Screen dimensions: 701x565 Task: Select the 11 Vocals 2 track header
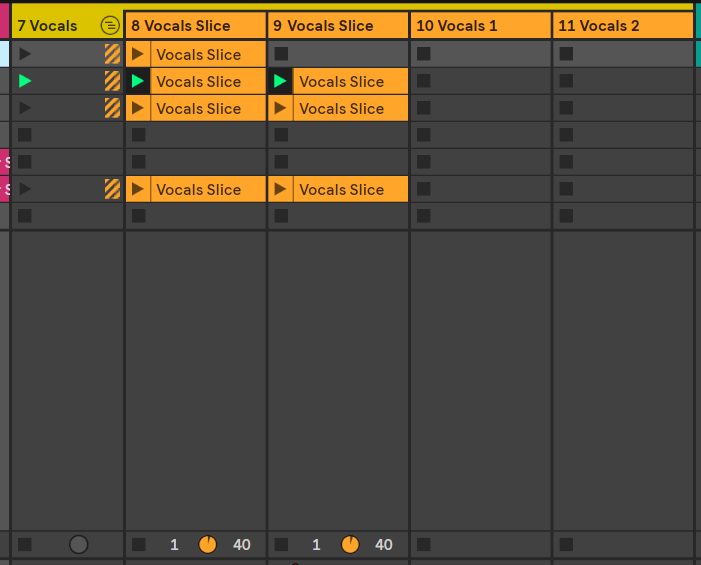[612, 26]
